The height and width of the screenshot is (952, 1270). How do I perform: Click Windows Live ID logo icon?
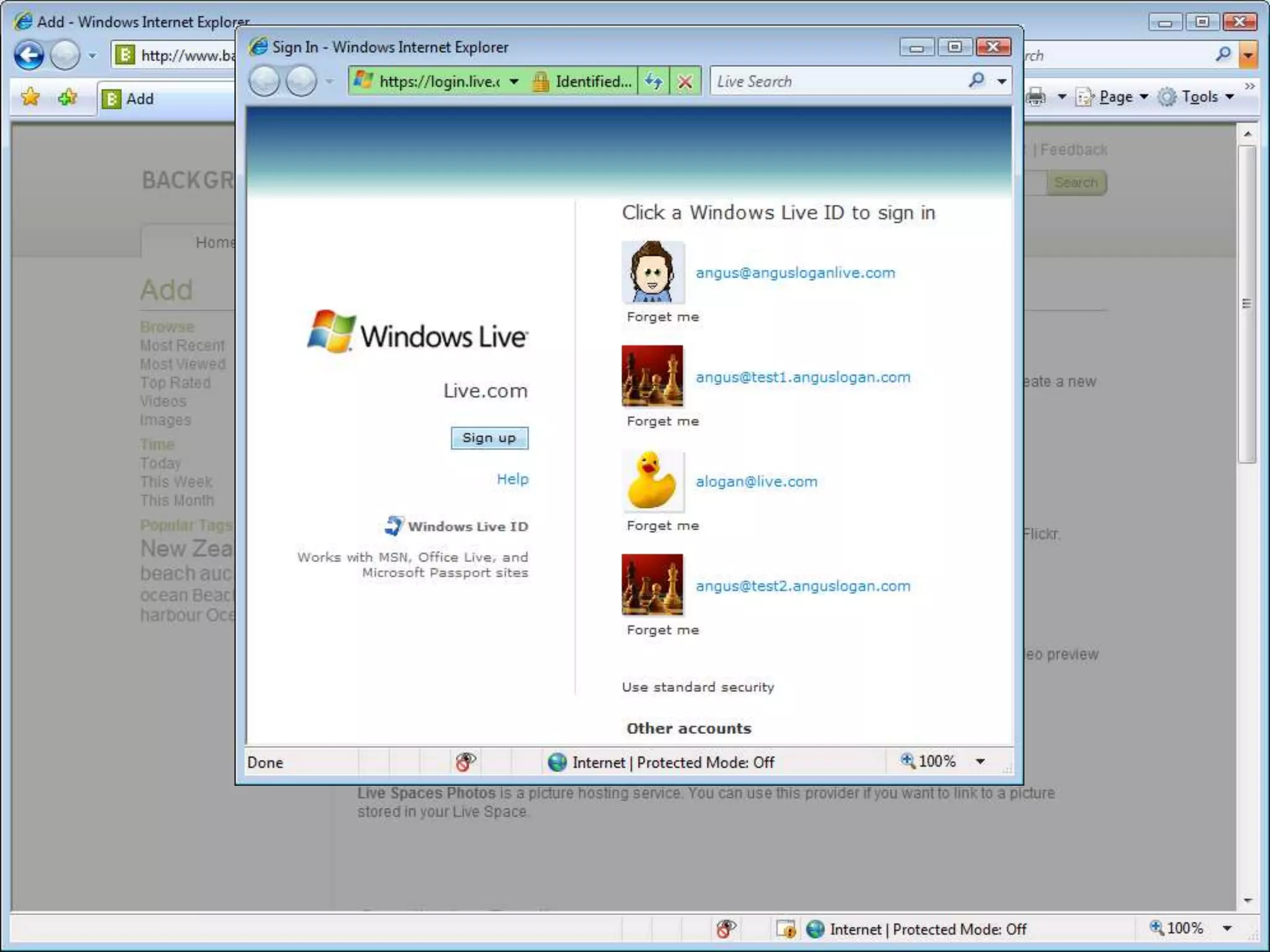pos(393,526)
